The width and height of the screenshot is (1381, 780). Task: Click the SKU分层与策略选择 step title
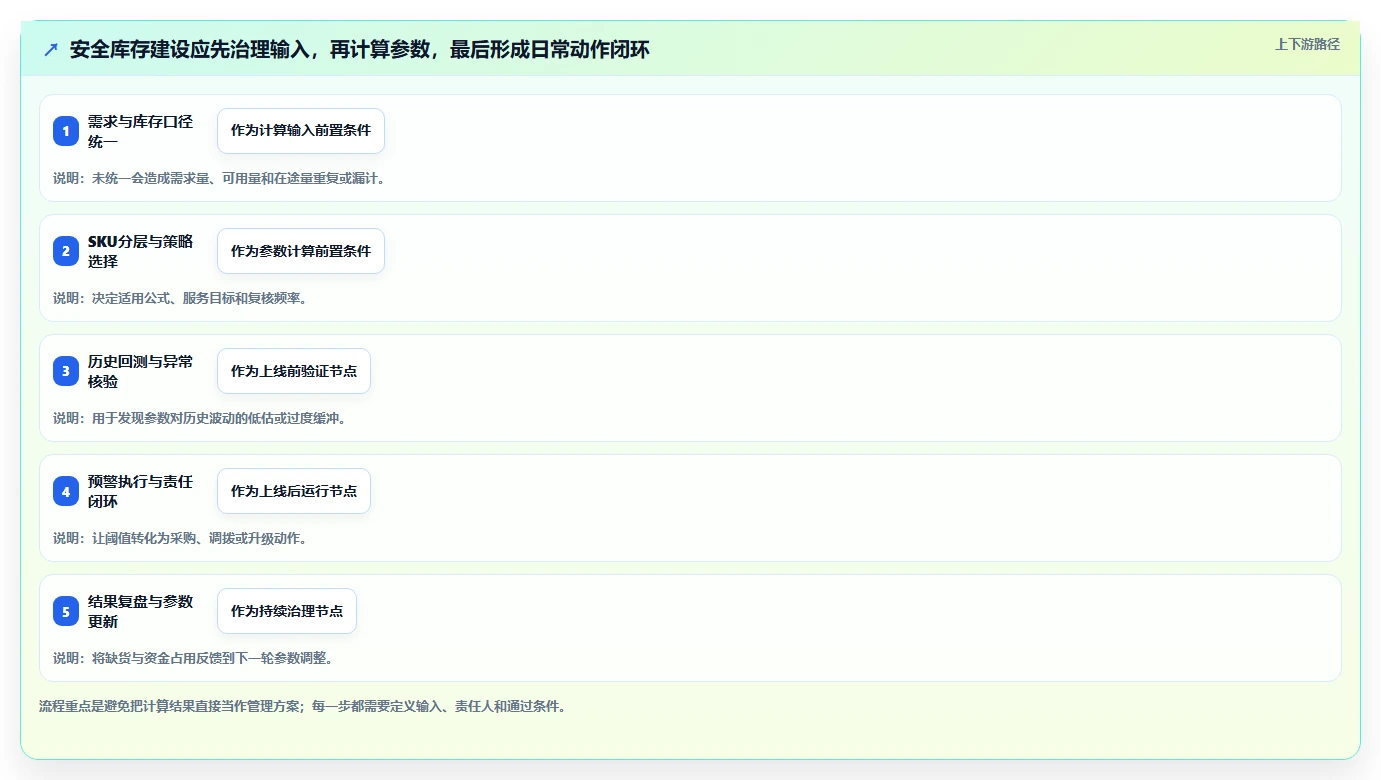141,251
